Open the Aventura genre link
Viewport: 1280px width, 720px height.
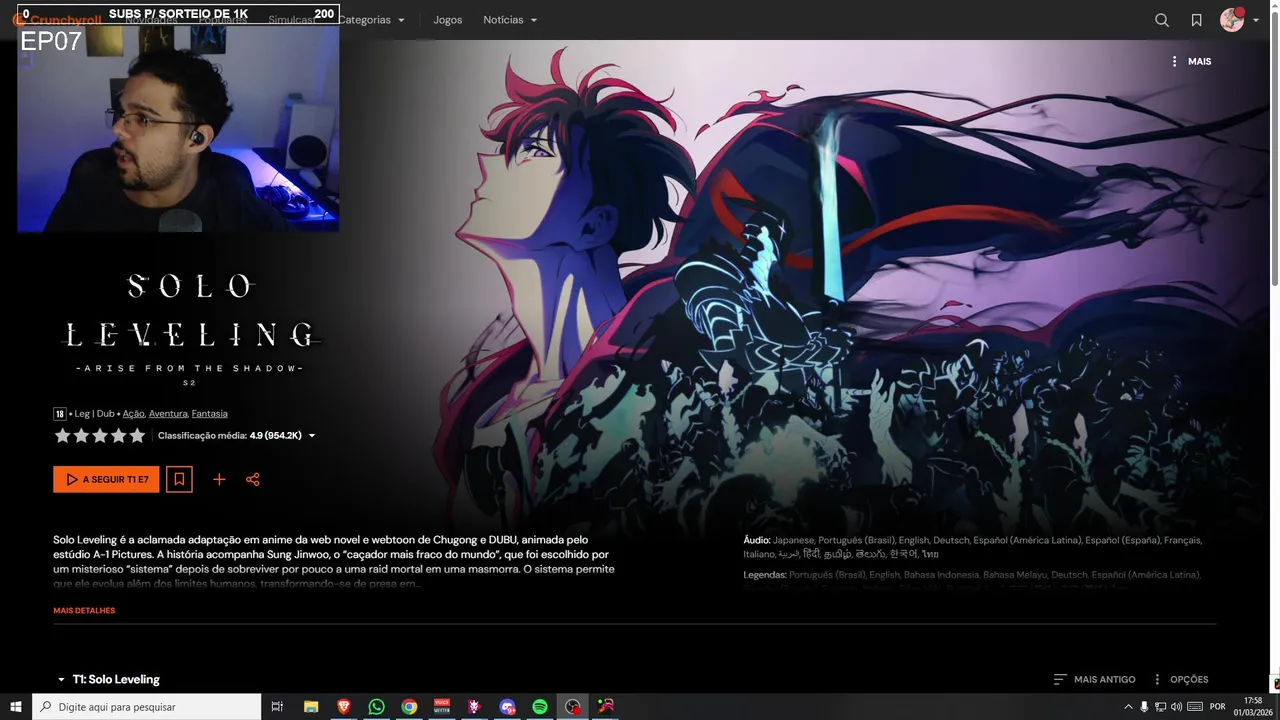click(x=168, y=413)
